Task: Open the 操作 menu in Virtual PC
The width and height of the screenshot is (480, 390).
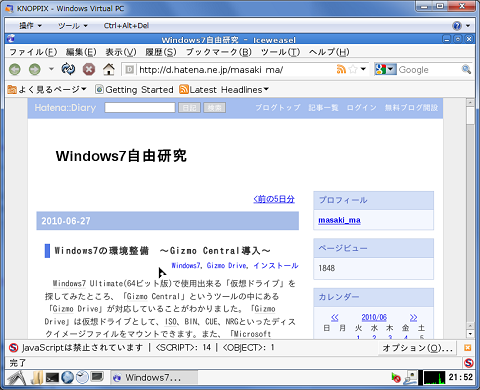Action: [30, 26]
